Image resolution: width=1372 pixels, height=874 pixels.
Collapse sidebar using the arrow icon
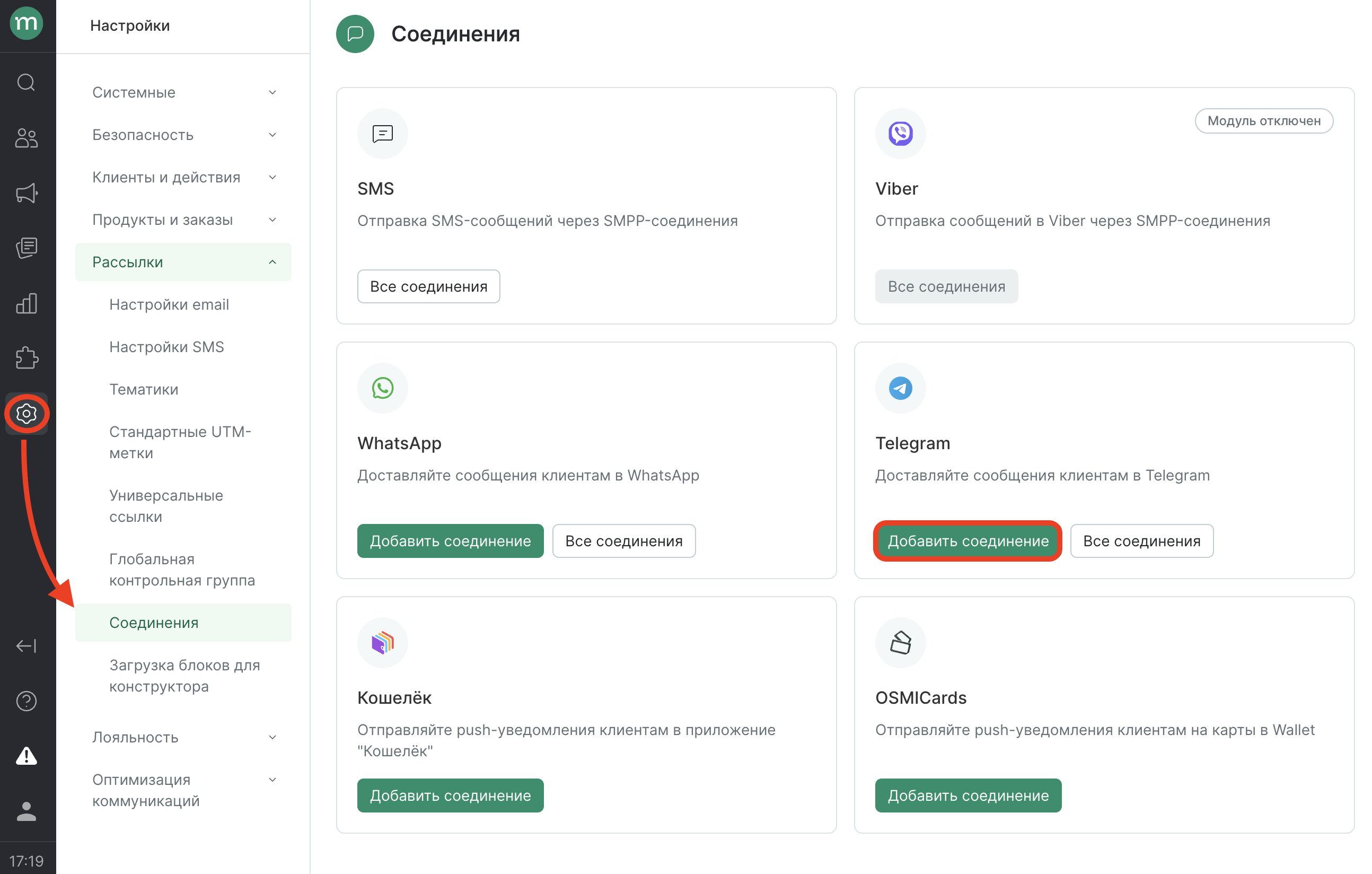(26, 645)
